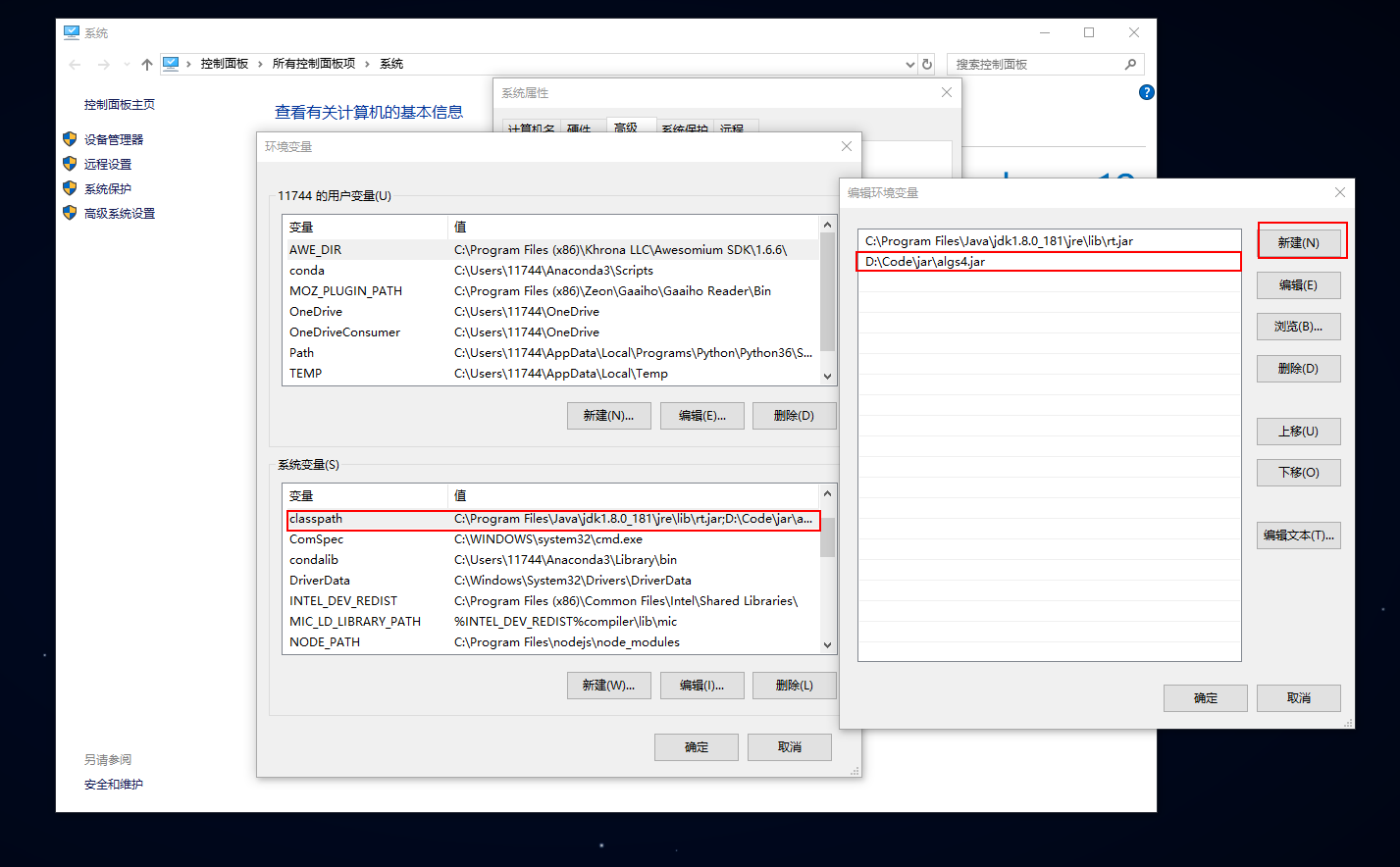Click the 编辑文本(T)... button
This screenshot has width=1400, height=867.
[x=1298, y=535]
